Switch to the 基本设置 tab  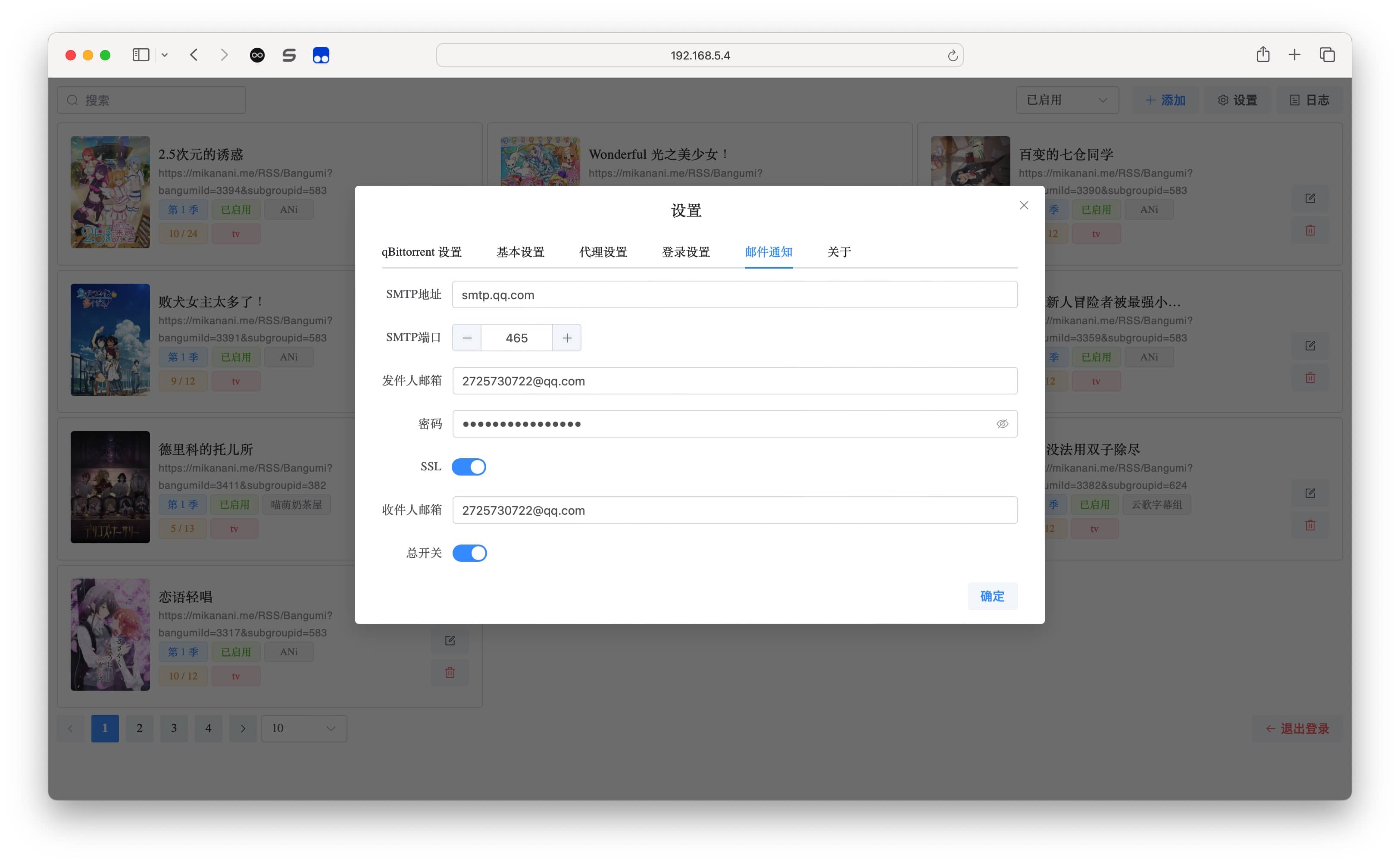pos(520,252)
